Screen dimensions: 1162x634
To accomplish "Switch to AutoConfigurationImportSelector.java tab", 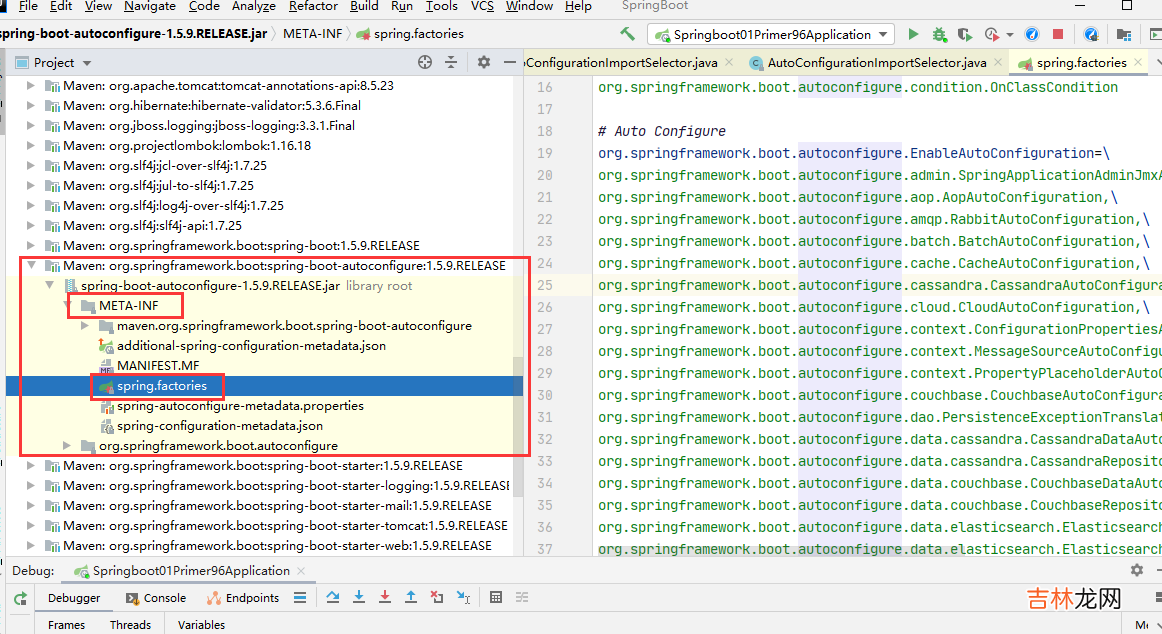I will (876, 62).
